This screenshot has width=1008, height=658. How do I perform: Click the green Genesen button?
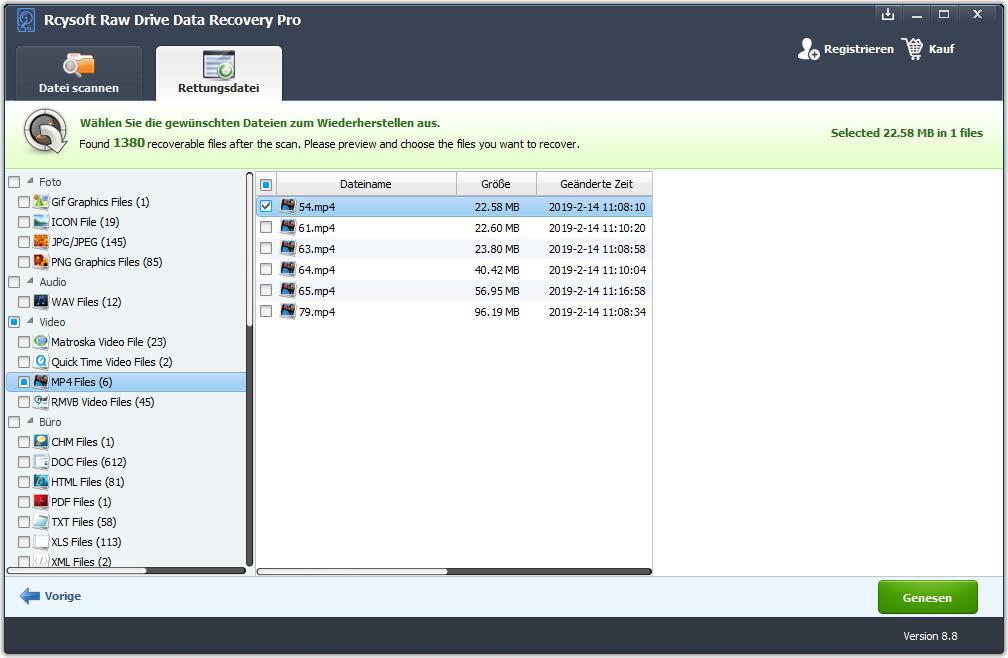[928, 598]
